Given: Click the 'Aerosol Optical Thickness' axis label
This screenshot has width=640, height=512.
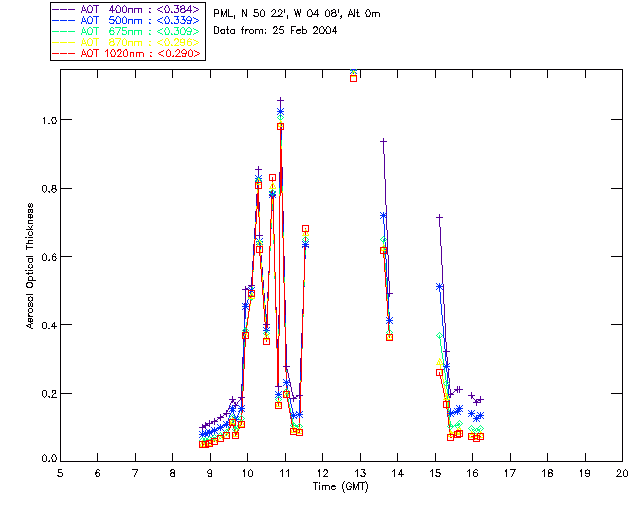Looking at the screenshot, I should tap(30, 266).
